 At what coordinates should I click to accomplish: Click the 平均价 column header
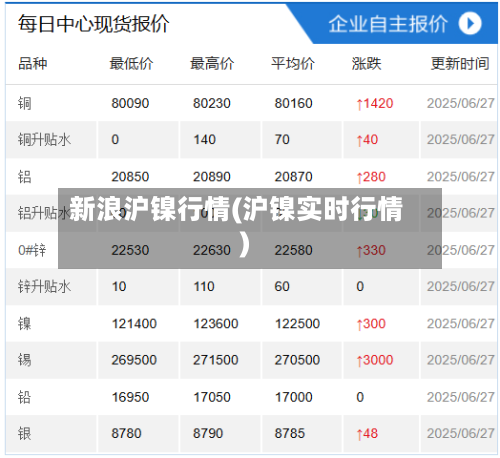point(293,63)
